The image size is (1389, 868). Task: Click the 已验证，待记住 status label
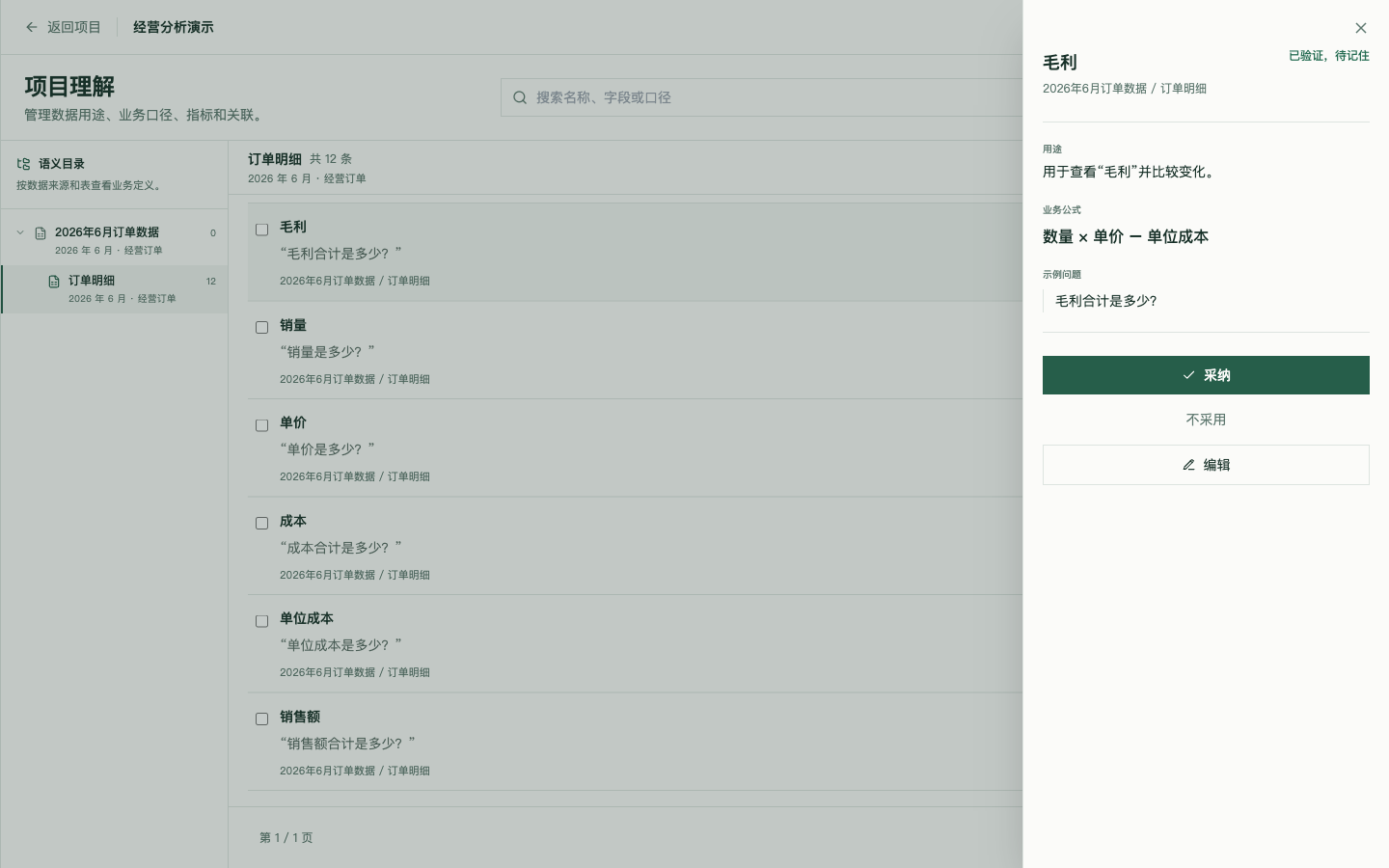[1329, 56]
